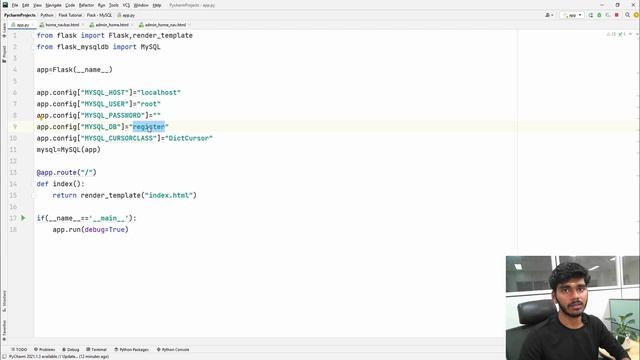Open the run configuration dropdown labeled app

tap(573, 15)
